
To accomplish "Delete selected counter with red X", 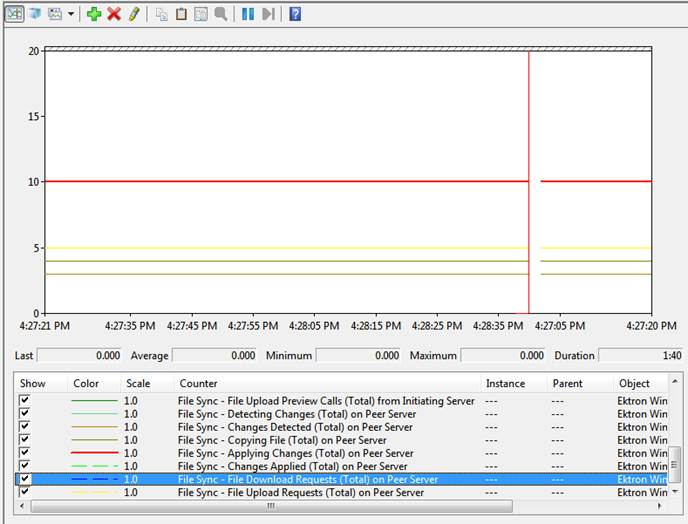I will click(114, 14).
